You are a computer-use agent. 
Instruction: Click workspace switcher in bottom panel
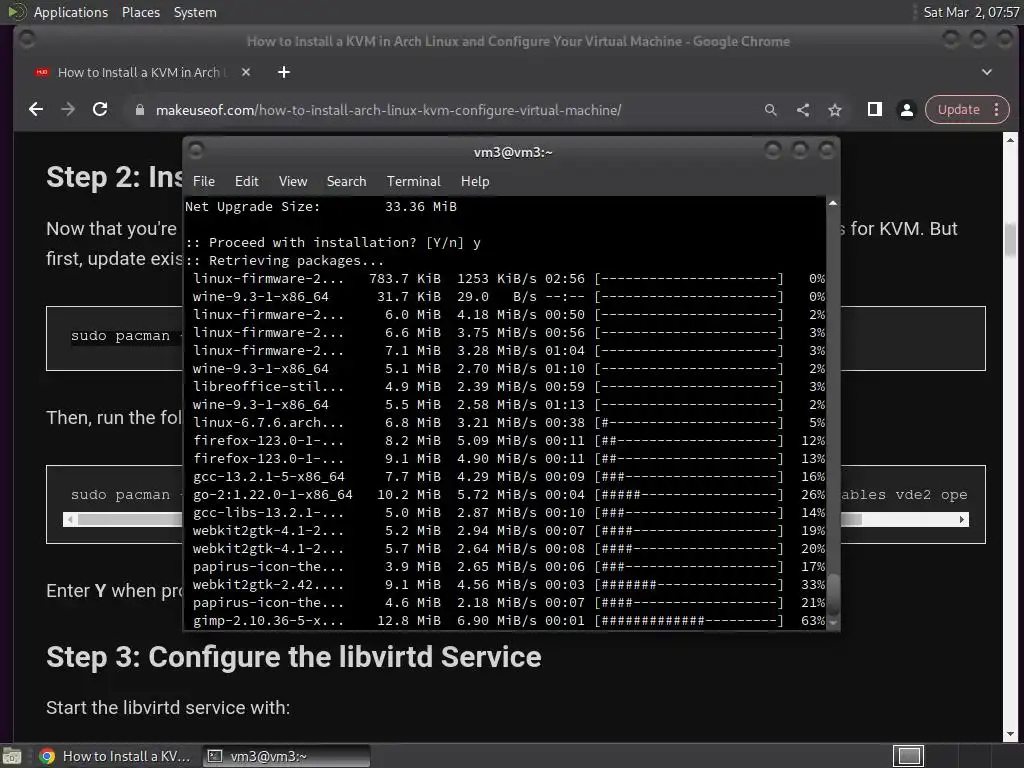click(x=909, y=756)
